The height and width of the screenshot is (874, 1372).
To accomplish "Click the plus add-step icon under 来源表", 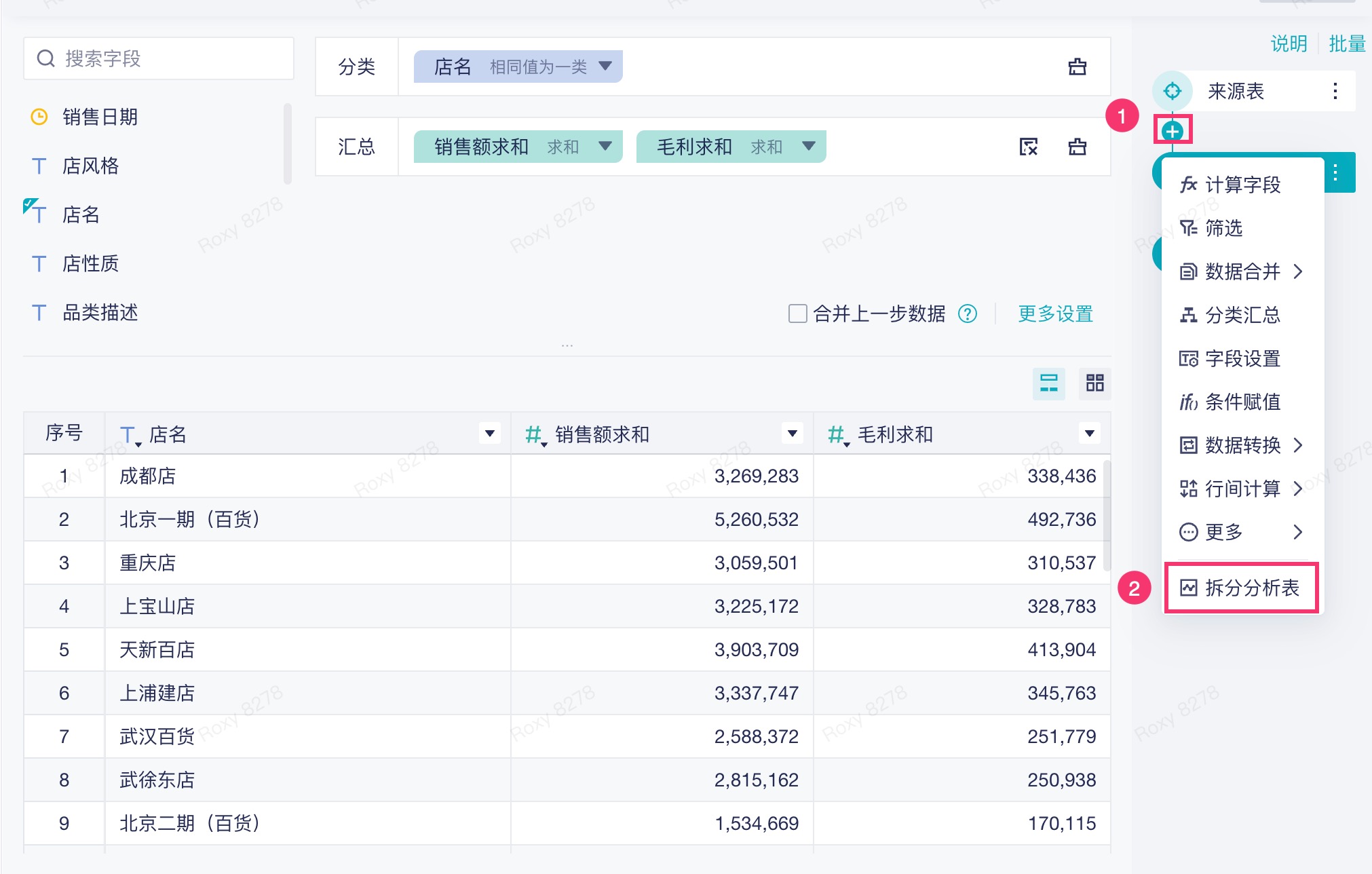I will (1172, 131).
